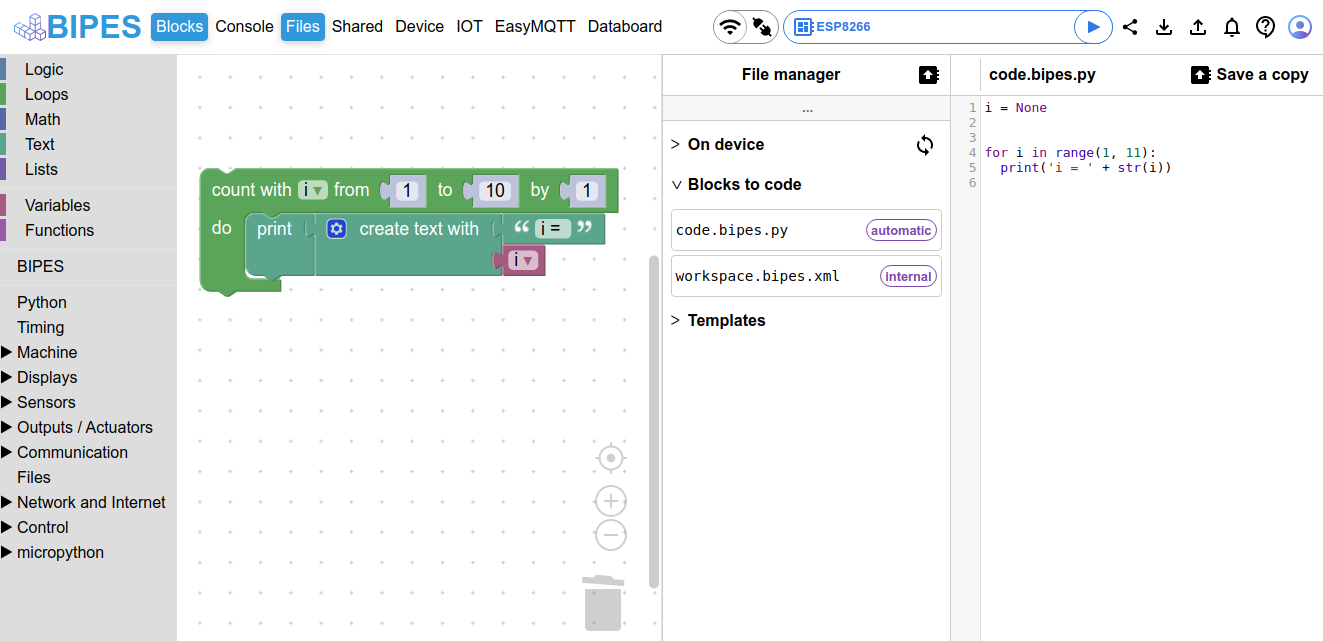The width and height of the screenshot is (1323, 641).
Task: Open the notifications bell
Action: click(x=1232, y=27)
